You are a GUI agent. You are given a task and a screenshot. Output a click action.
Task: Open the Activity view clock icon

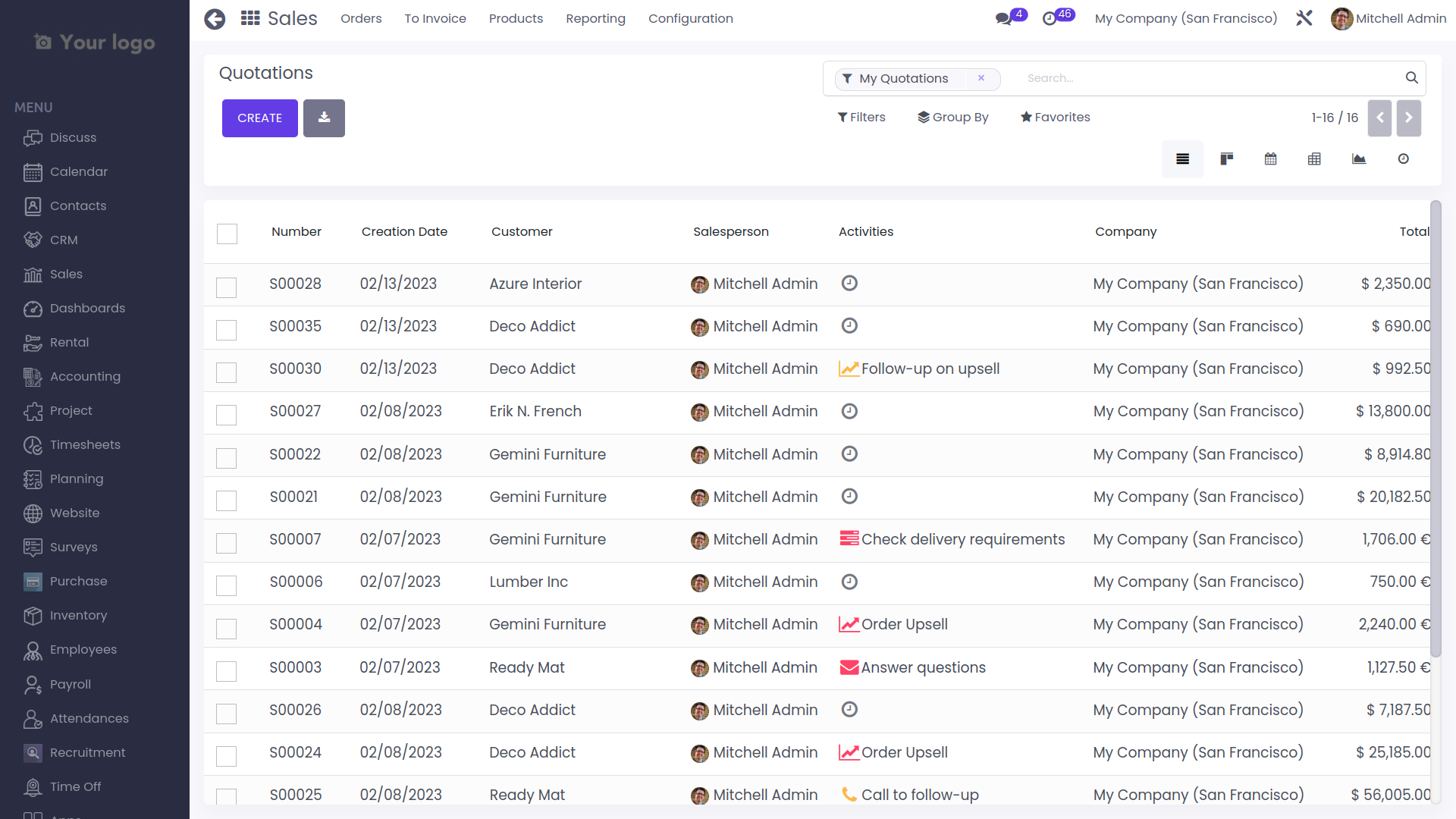1403,158
